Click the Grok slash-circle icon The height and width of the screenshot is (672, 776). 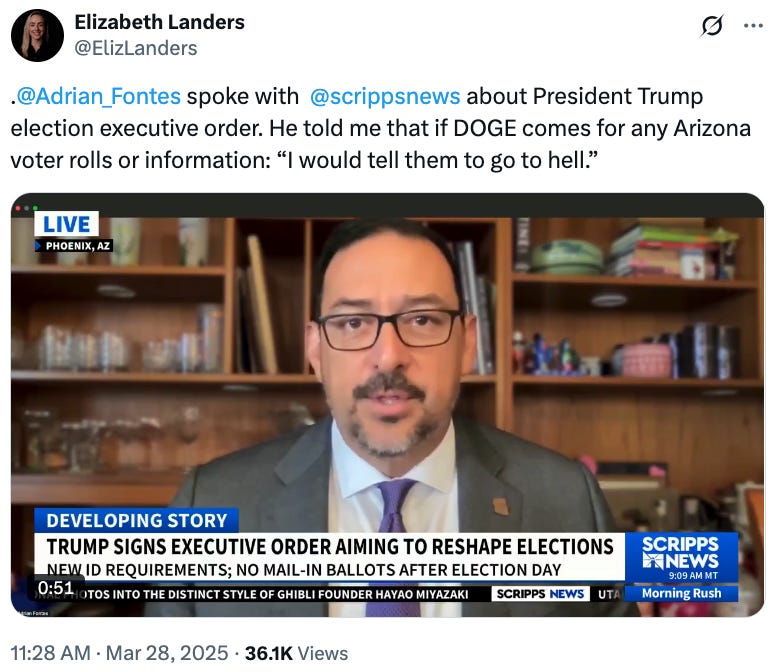[712, 25]
